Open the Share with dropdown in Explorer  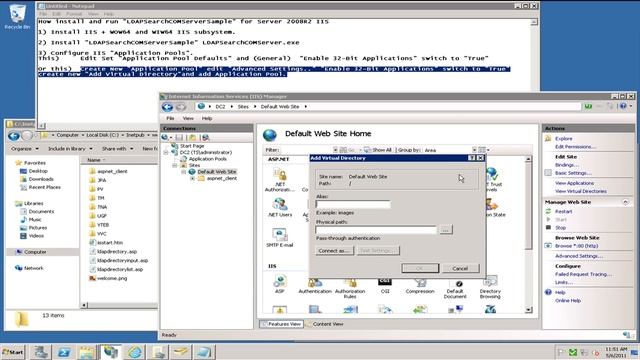pyautogui.click(x=118, y=149)
